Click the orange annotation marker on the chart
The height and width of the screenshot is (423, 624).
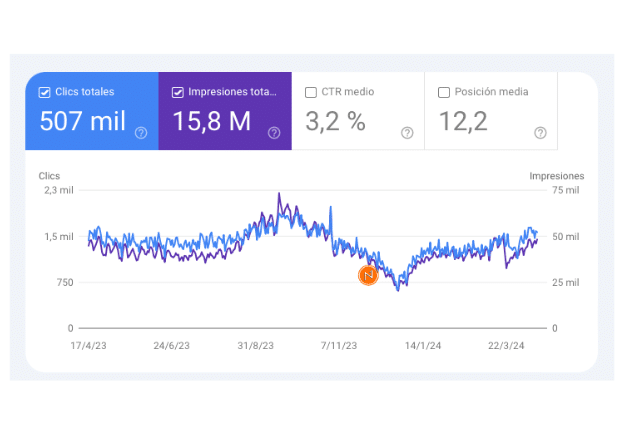click(368, 275)
